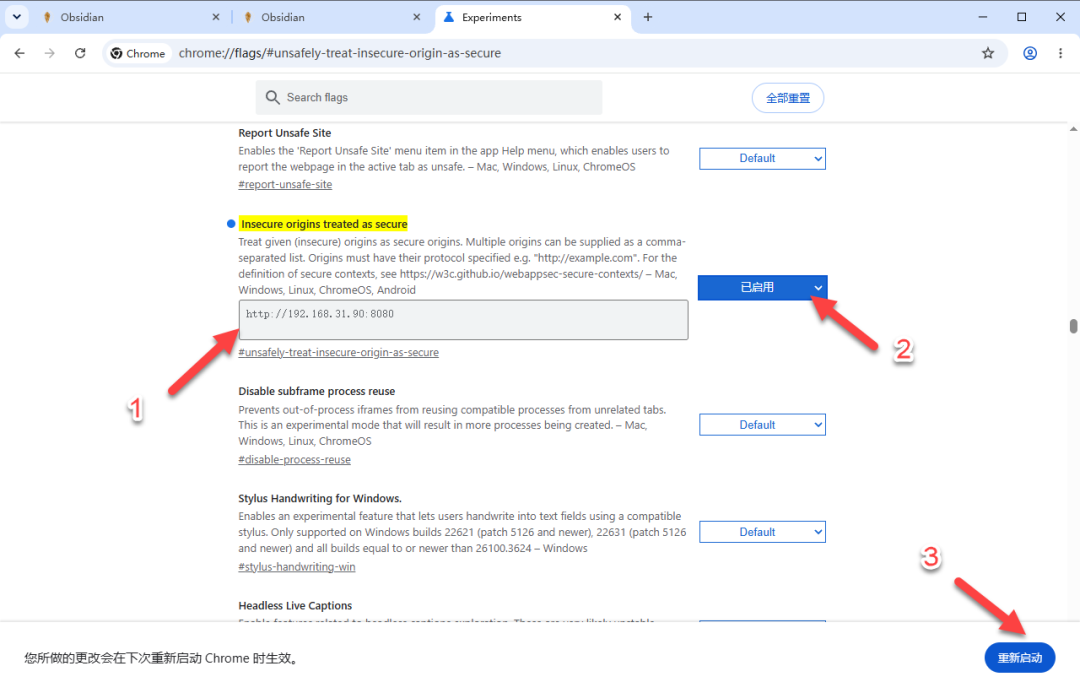Close the Experiments tab

tap(617, 17)
